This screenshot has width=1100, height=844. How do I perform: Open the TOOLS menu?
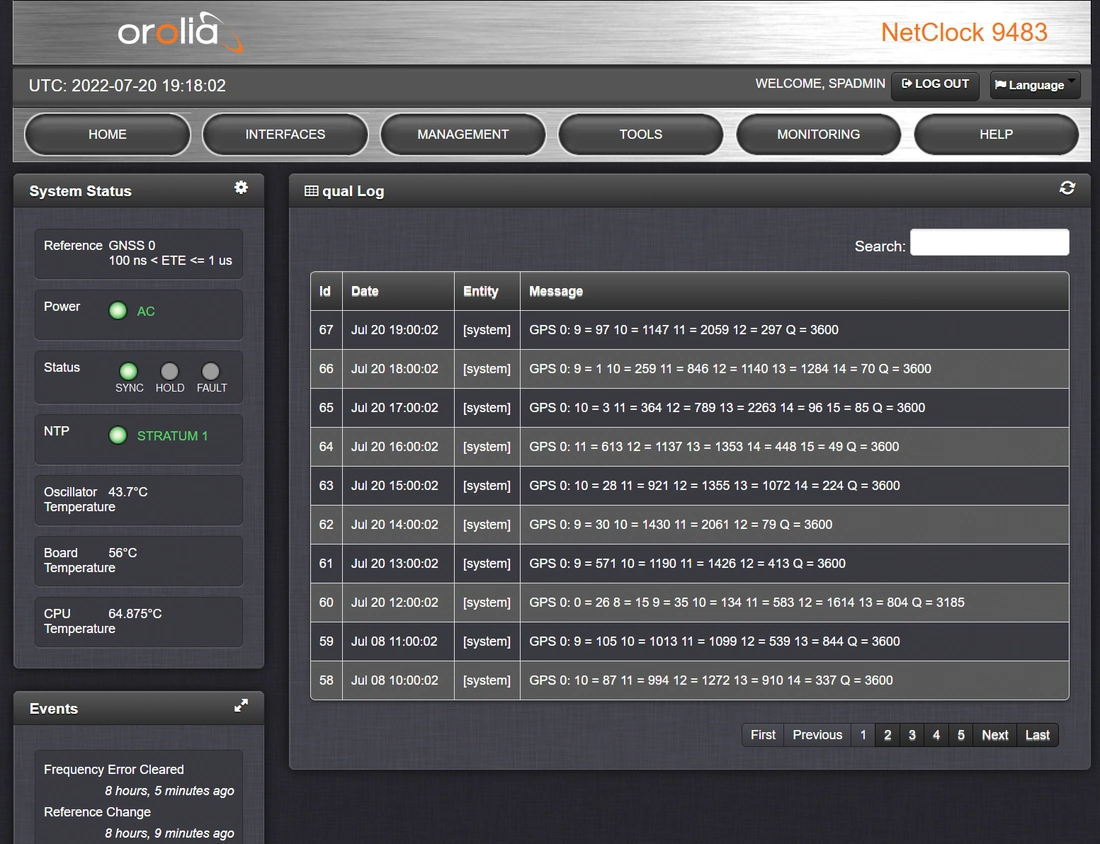pyautogui.click(x=640, y=134)
